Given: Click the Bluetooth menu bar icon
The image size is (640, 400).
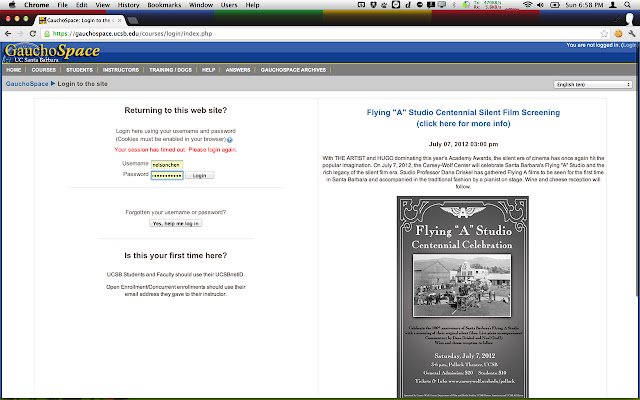Looking at the screenshot, I should tap(454, 5).
